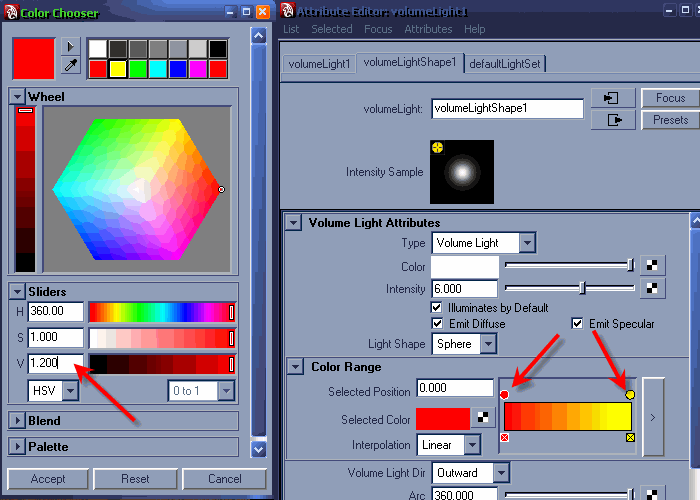
Task: Open the Attributes menu
Action: (428, 29)
